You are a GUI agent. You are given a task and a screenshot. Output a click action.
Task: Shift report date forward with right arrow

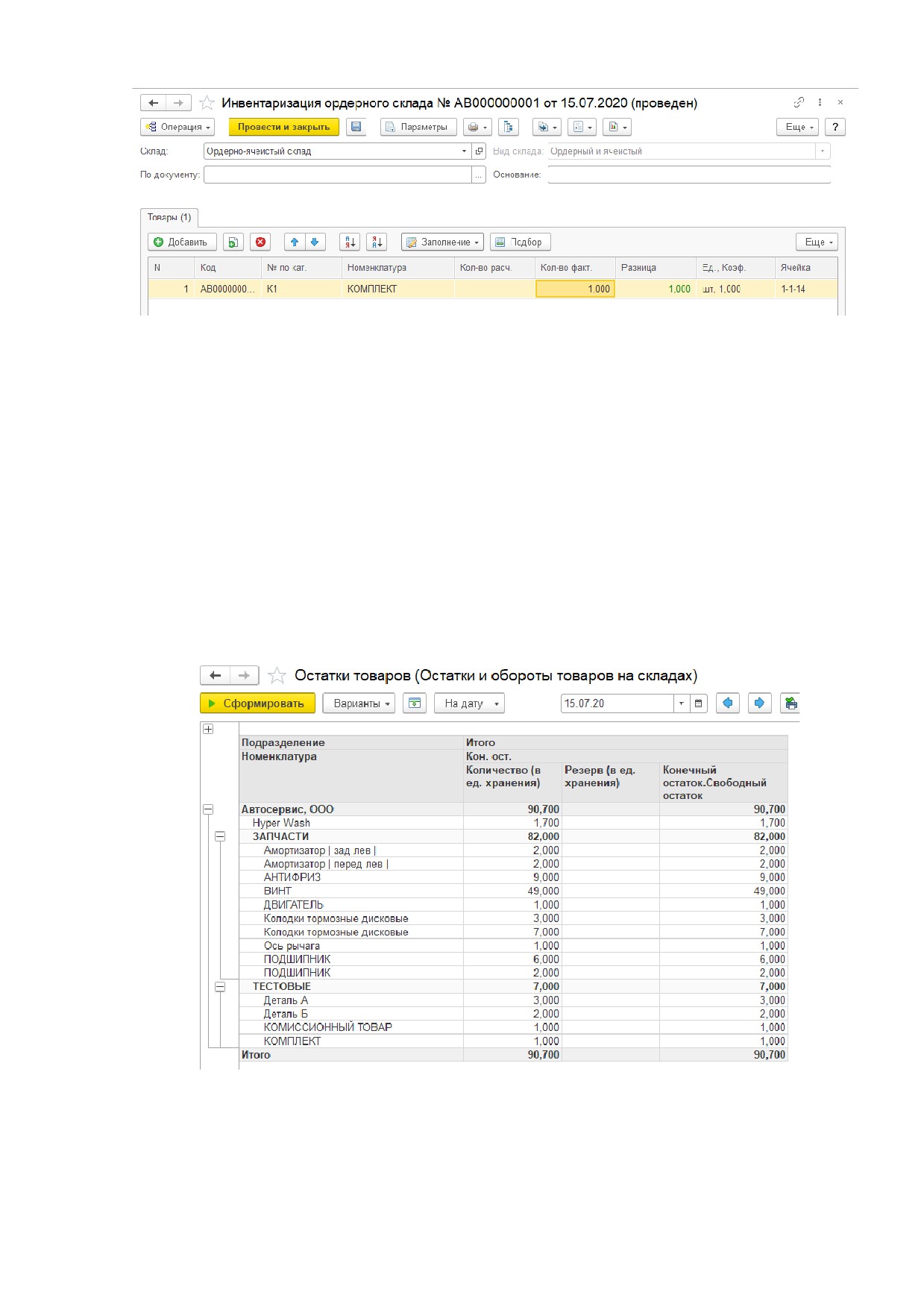(759, 703)
